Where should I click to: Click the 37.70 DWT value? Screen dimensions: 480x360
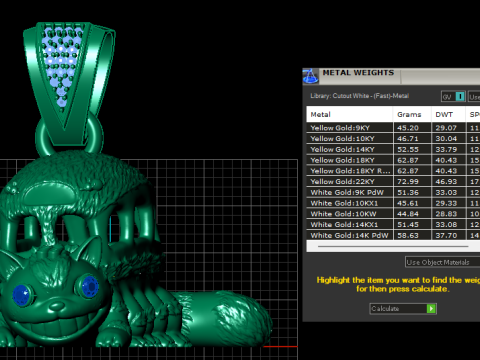[446, 235]
